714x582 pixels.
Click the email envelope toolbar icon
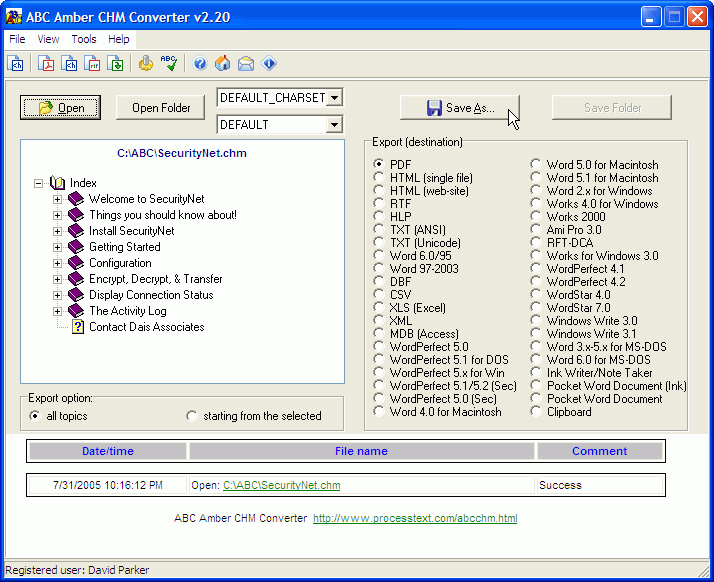coord(246,63)
